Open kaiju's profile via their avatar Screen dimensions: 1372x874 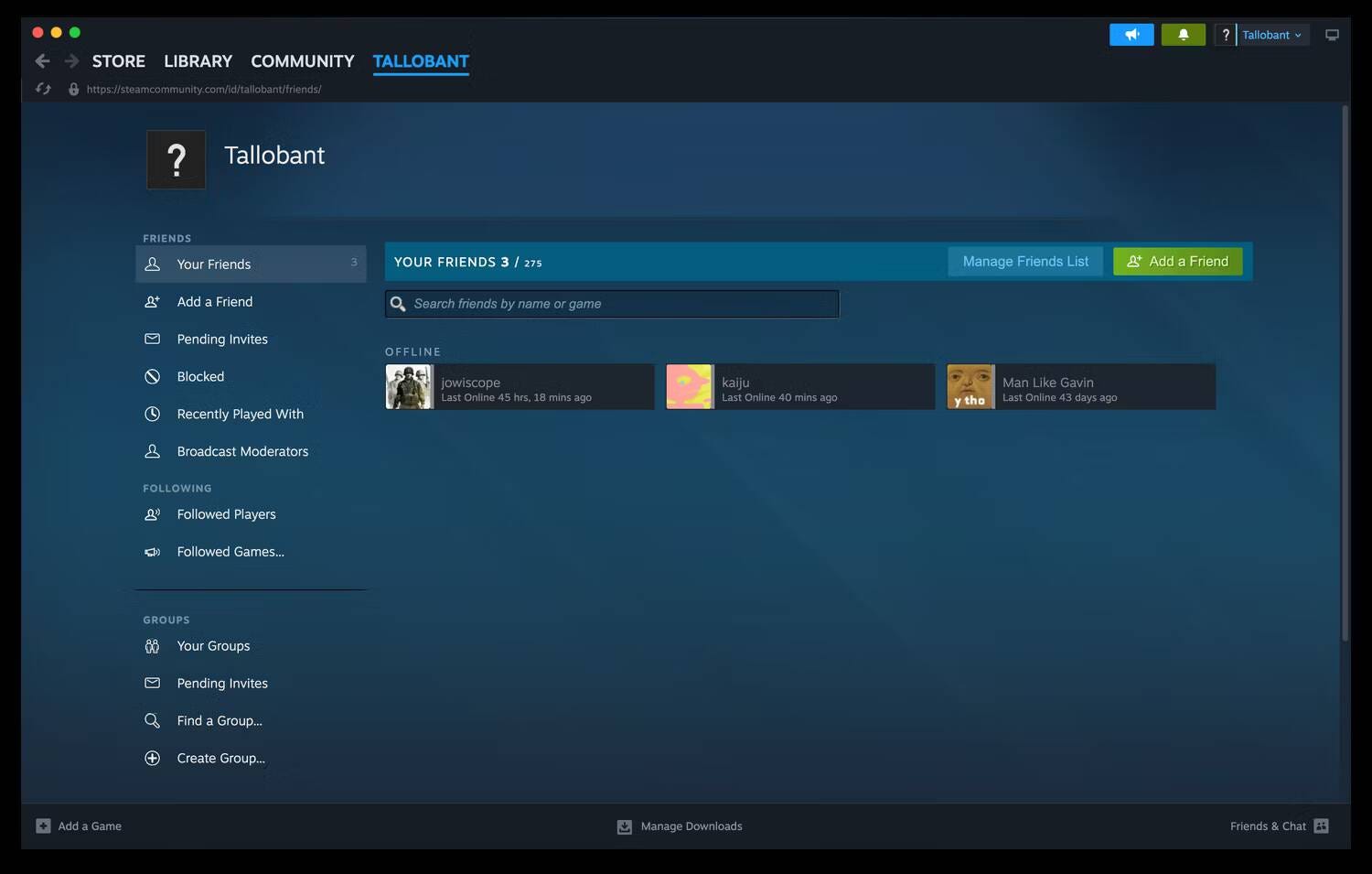click(690, 386)
